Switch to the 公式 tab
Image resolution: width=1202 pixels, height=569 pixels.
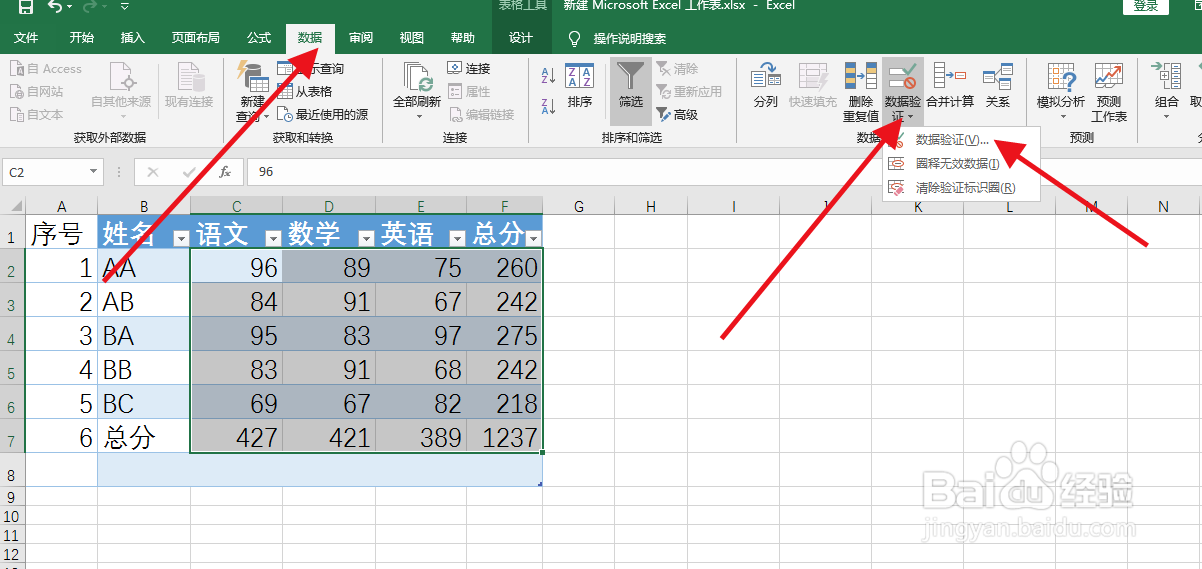[x=259, y=38]
